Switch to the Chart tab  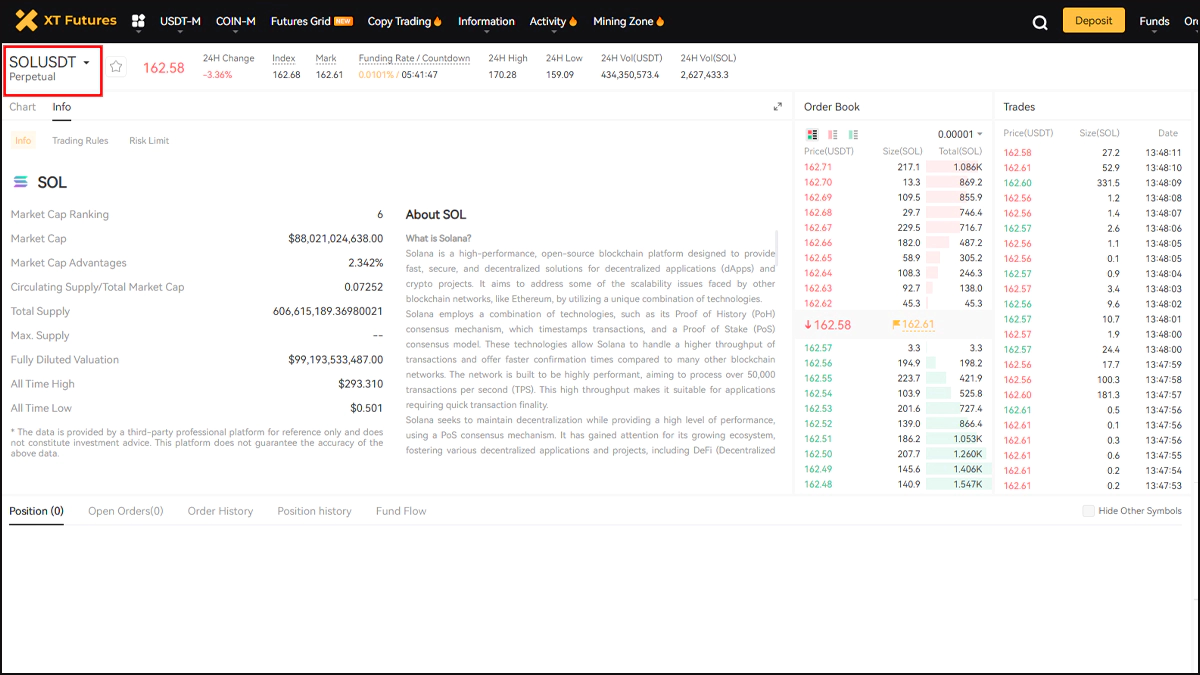click(22, 107)
